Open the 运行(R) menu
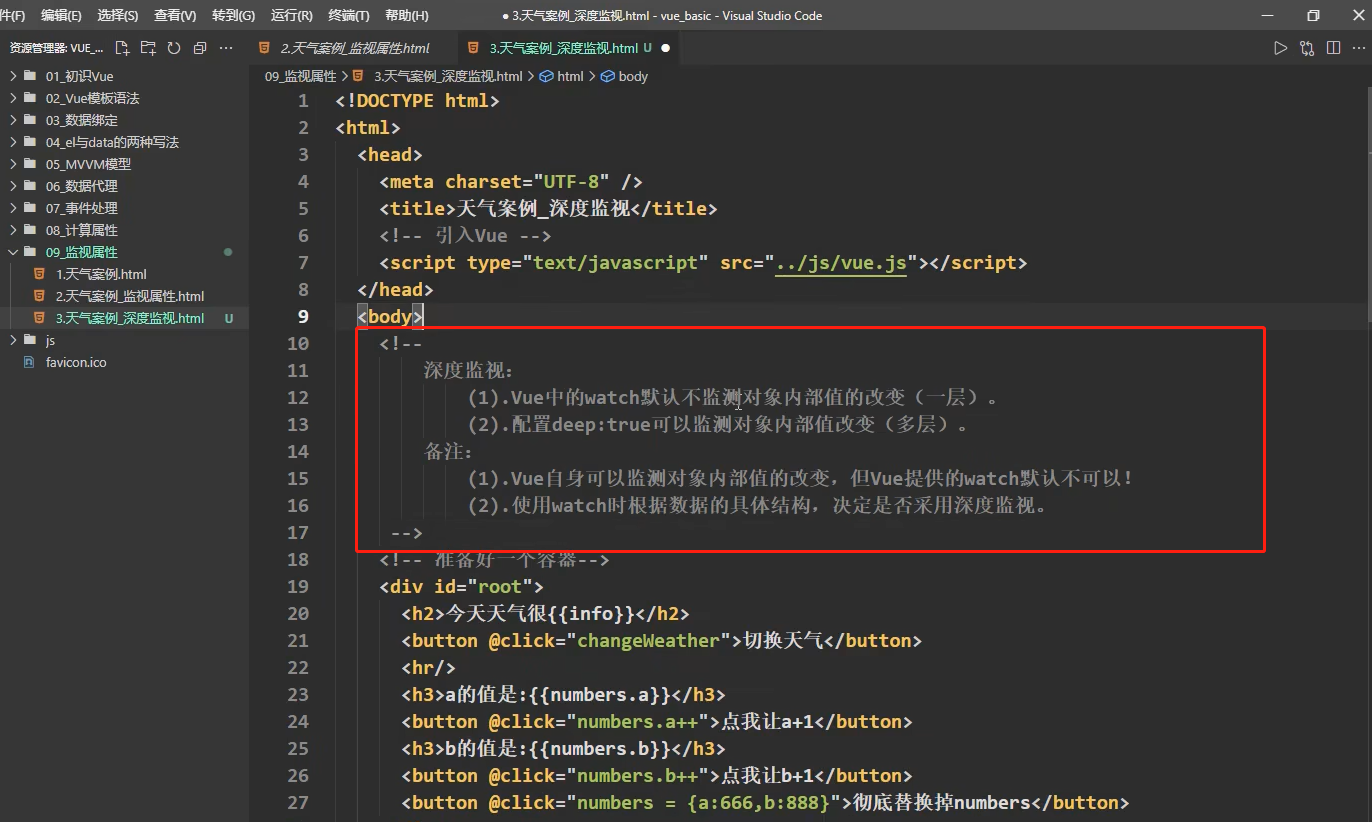The image size is (1372, 822). click(291, 16)
